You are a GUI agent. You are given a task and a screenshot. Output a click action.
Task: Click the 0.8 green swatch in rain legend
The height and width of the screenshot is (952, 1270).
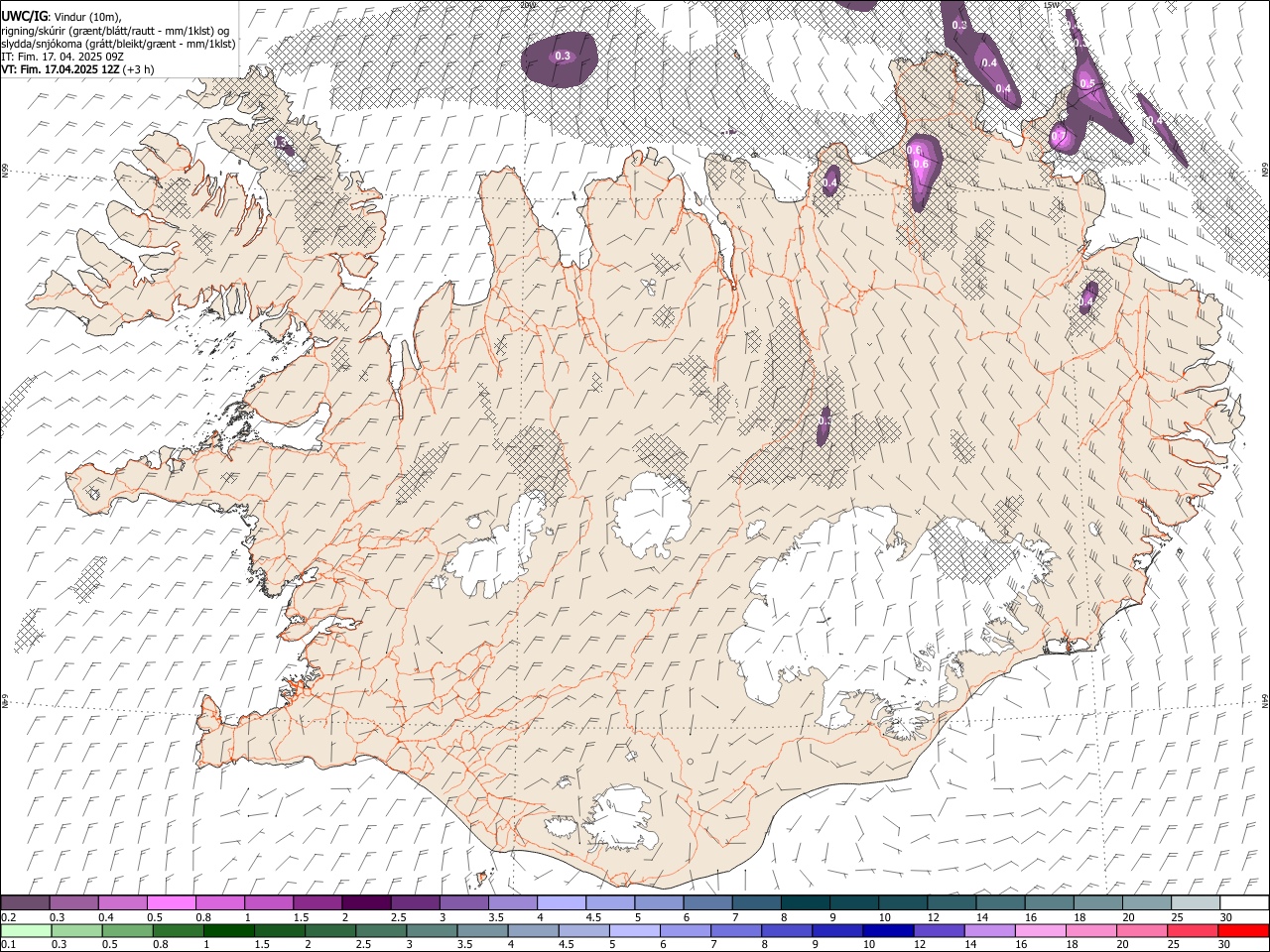(178, 931)
